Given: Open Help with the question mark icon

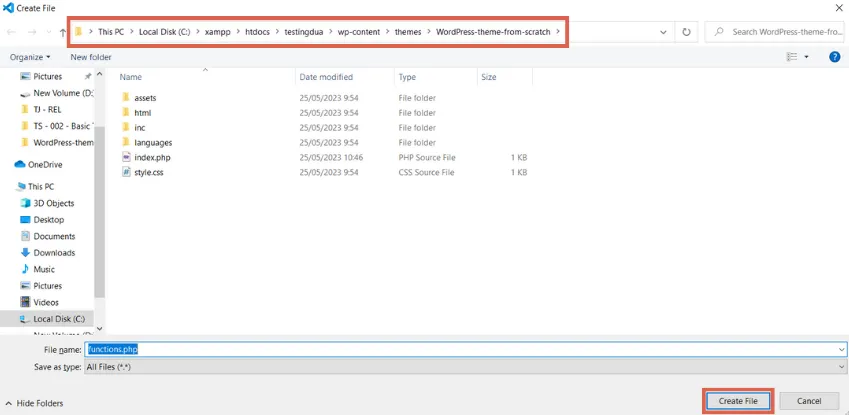Looking at the screenshot, I should 834,57.
